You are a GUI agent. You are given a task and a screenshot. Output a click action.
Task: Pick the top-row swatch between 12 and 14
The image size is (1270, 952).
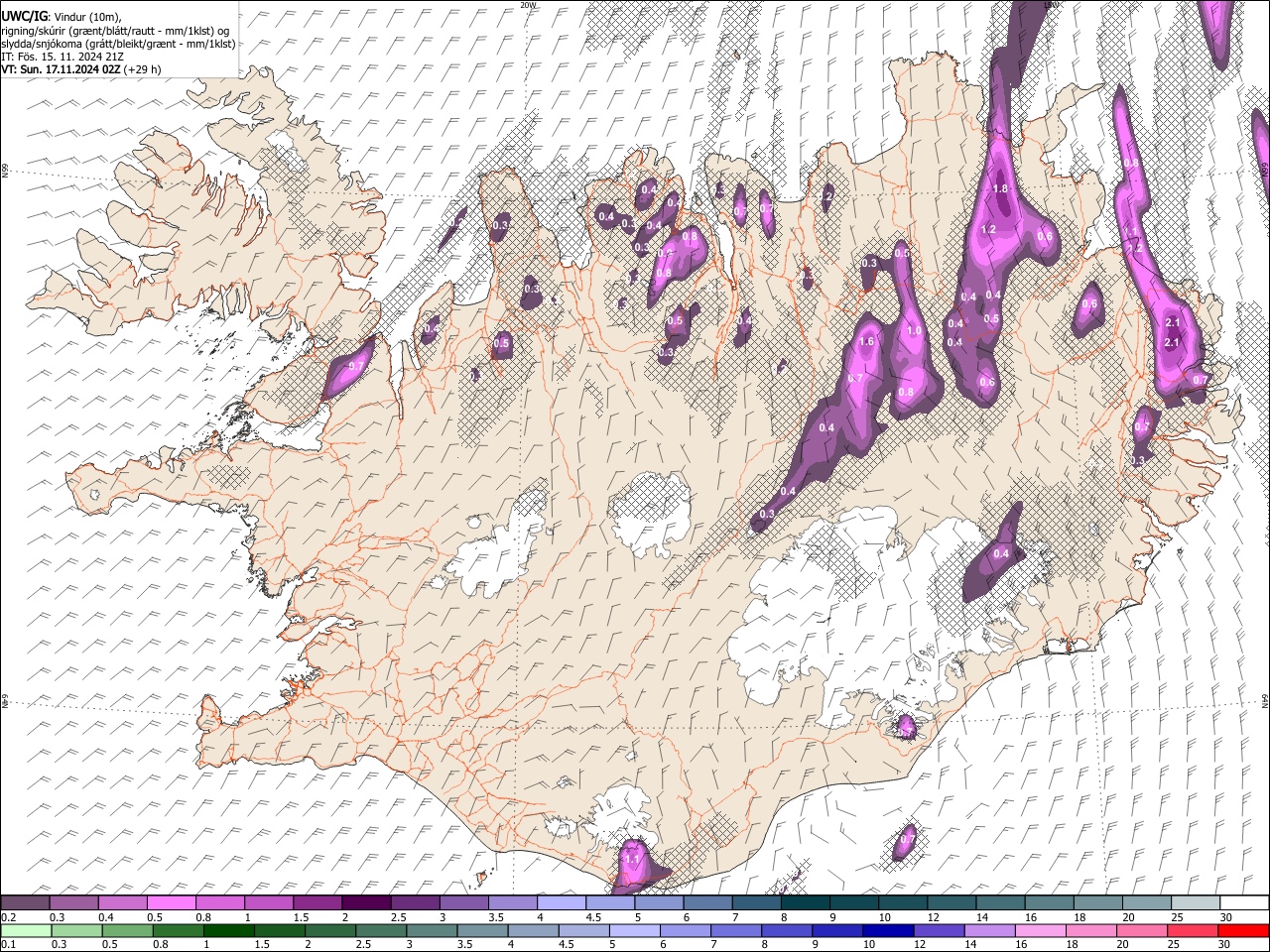tap(952, 902)
